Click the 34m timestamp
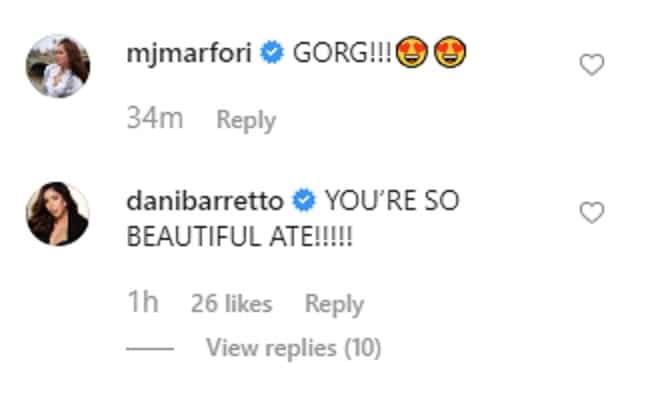 (155, 118)
